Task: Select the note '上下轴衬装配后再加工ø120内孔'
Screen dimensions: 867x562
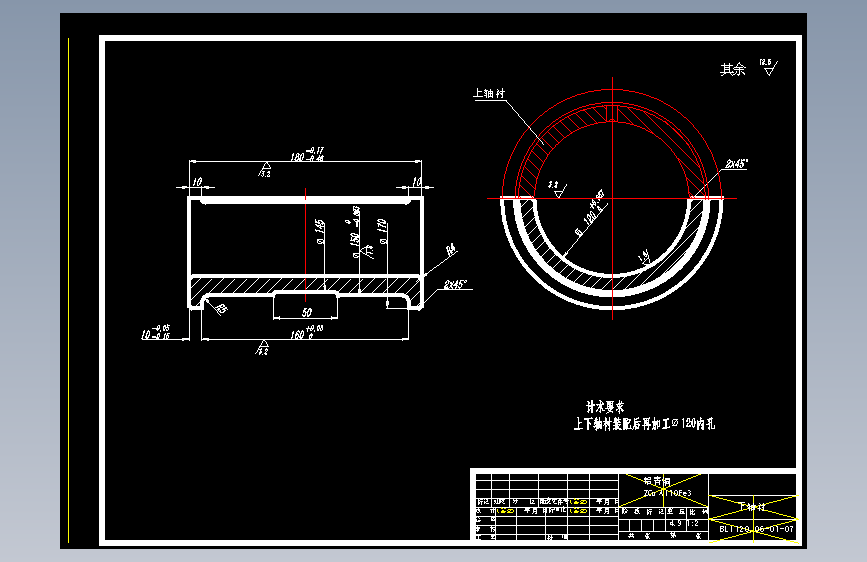Action: click(644, 424)
